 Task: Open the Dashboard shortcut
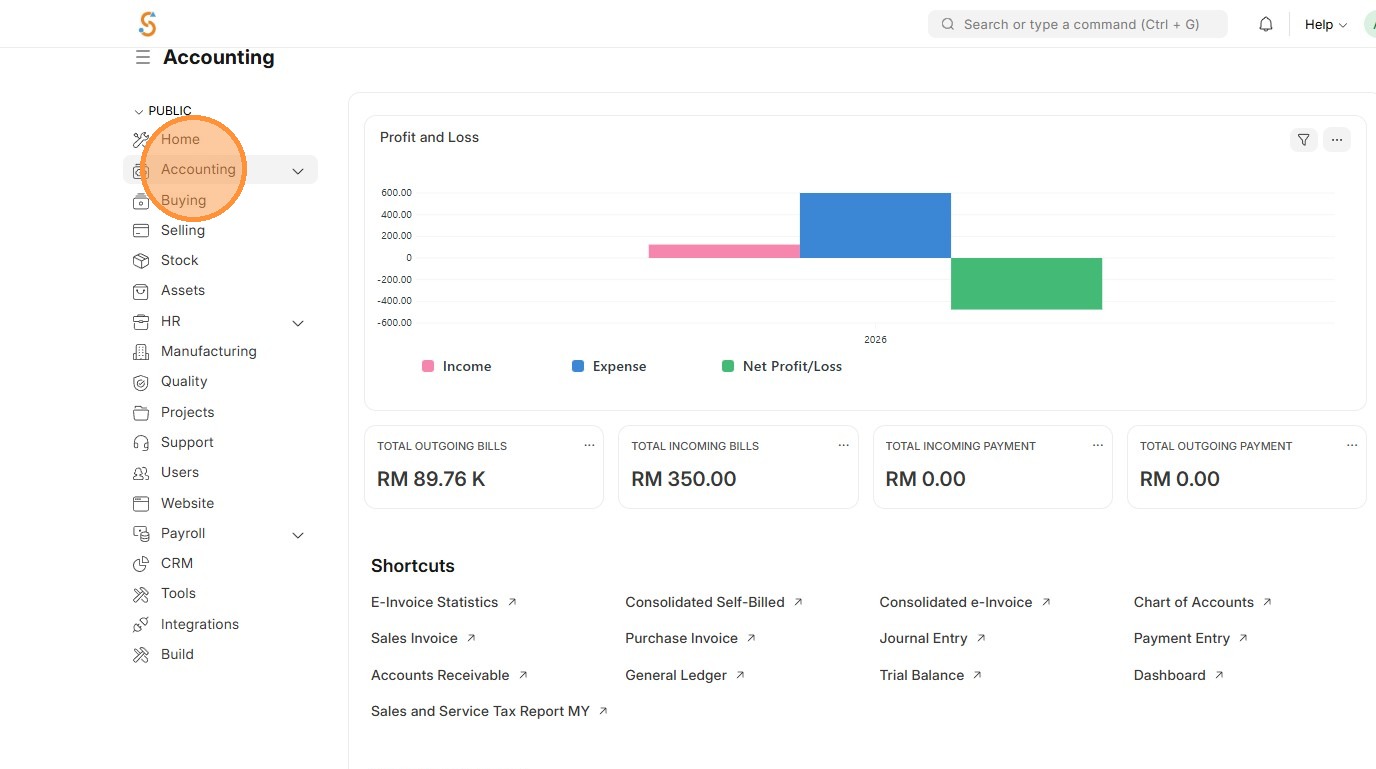pyautogui.click(x=1179, y=675)
